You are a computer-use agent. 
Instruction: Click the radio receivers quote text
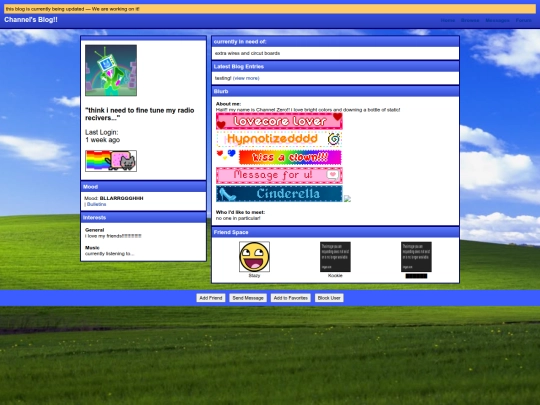click(x=139, y=114)
